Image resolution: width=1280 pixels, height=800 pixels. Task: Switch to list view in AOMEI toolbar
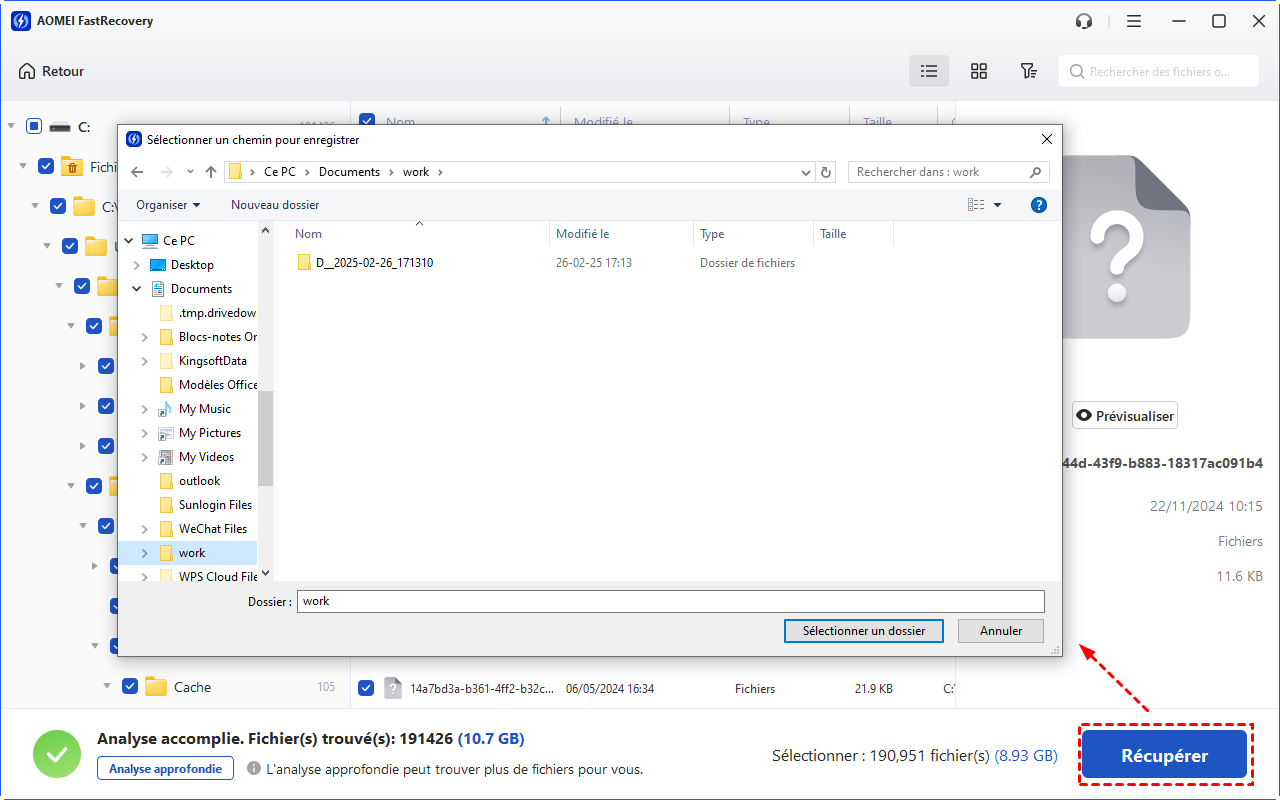click(x=929, y=71)
